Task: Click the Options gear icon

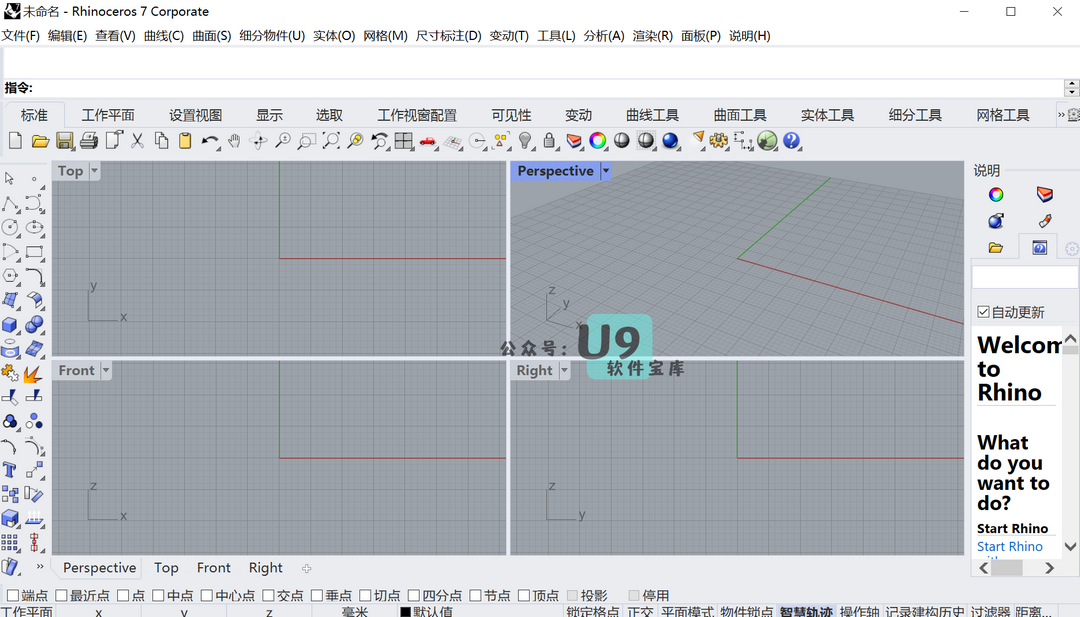Action: click(x=719, y=141)
